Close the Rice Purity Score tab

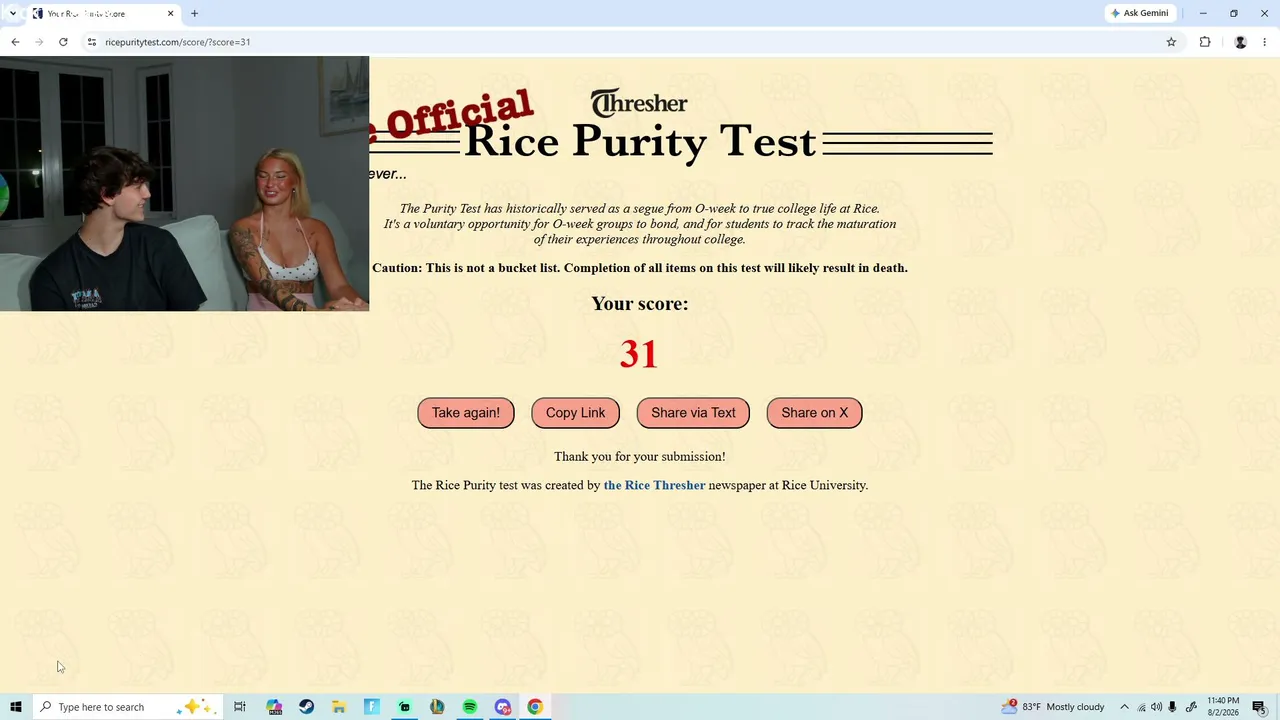pyautogui.click(x=170, y=13)
